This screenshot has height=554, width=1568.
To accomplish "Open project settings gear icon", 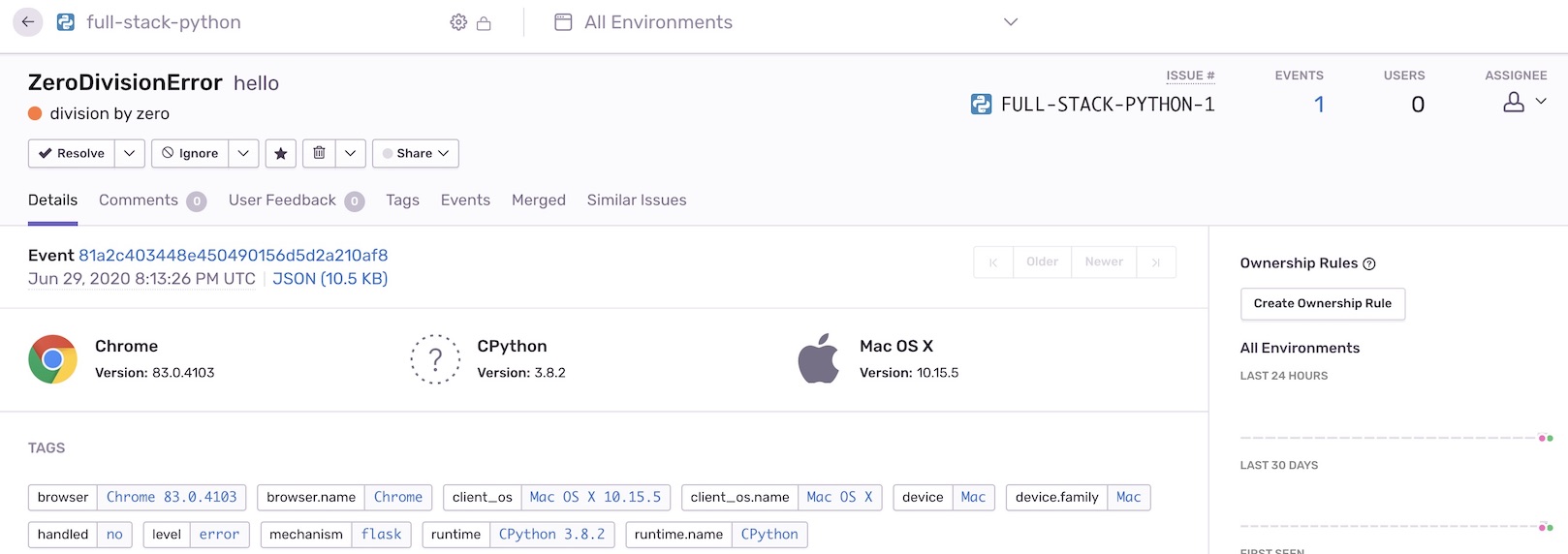I will coord(458,22).
